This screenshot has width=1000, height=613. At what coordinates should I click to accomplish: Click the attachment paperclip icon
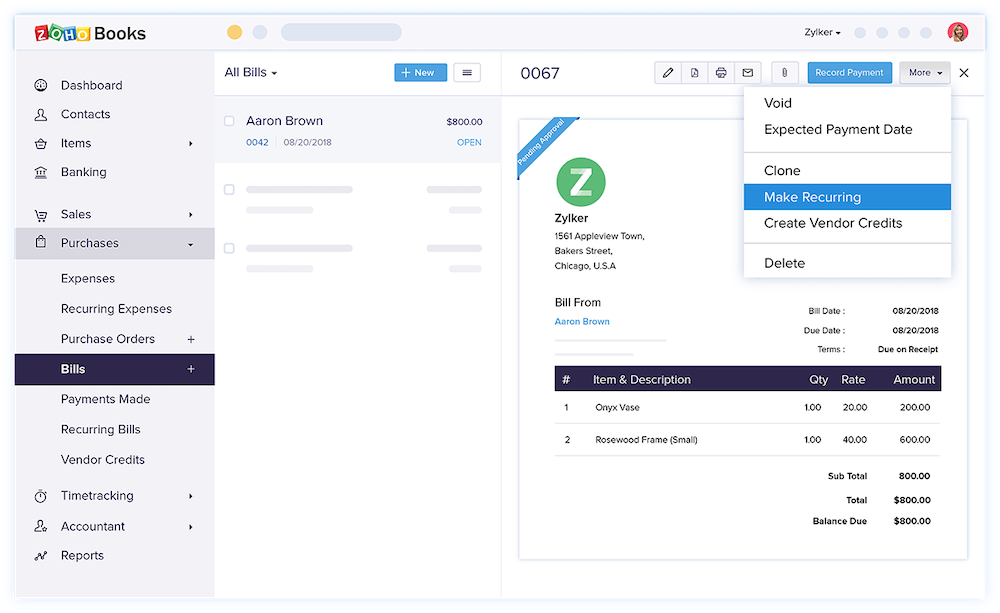pos(784,73)
